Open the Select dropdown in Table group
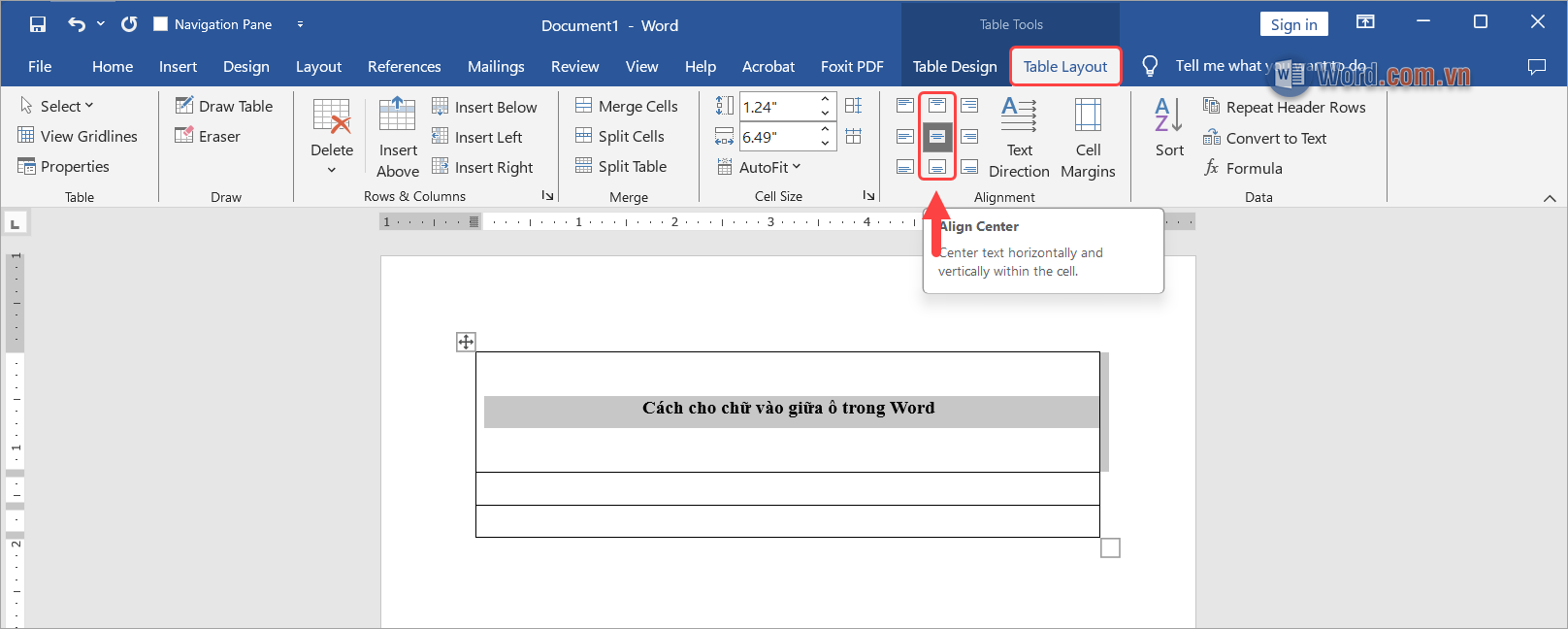Image resolution: width=1568 pixels, height=629 pixels. pyautogui.click(x=57, y=106)
